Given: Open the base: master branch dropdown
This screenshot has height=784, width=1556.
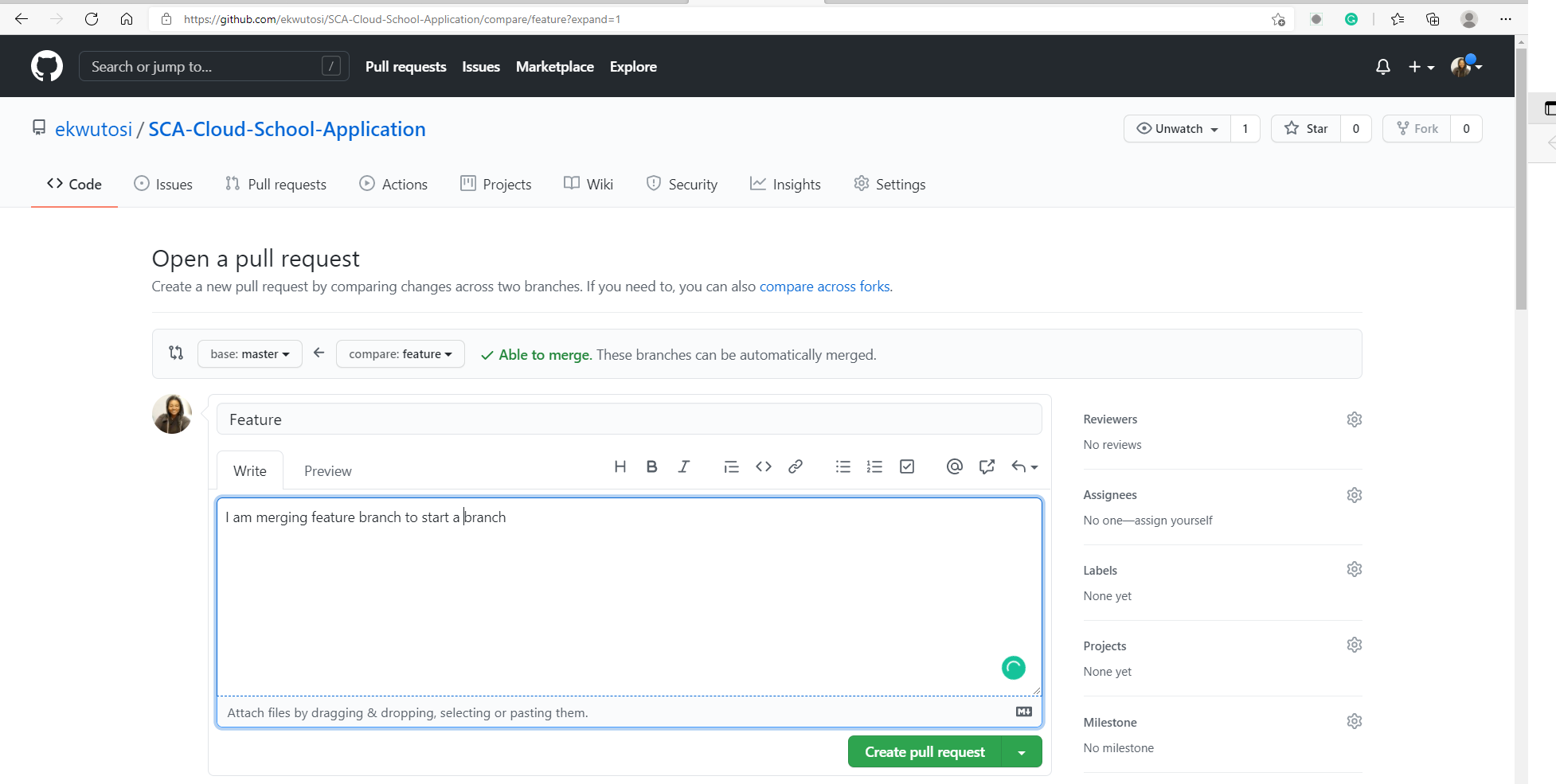Looking at the screenshot, I should pos(250,354).
